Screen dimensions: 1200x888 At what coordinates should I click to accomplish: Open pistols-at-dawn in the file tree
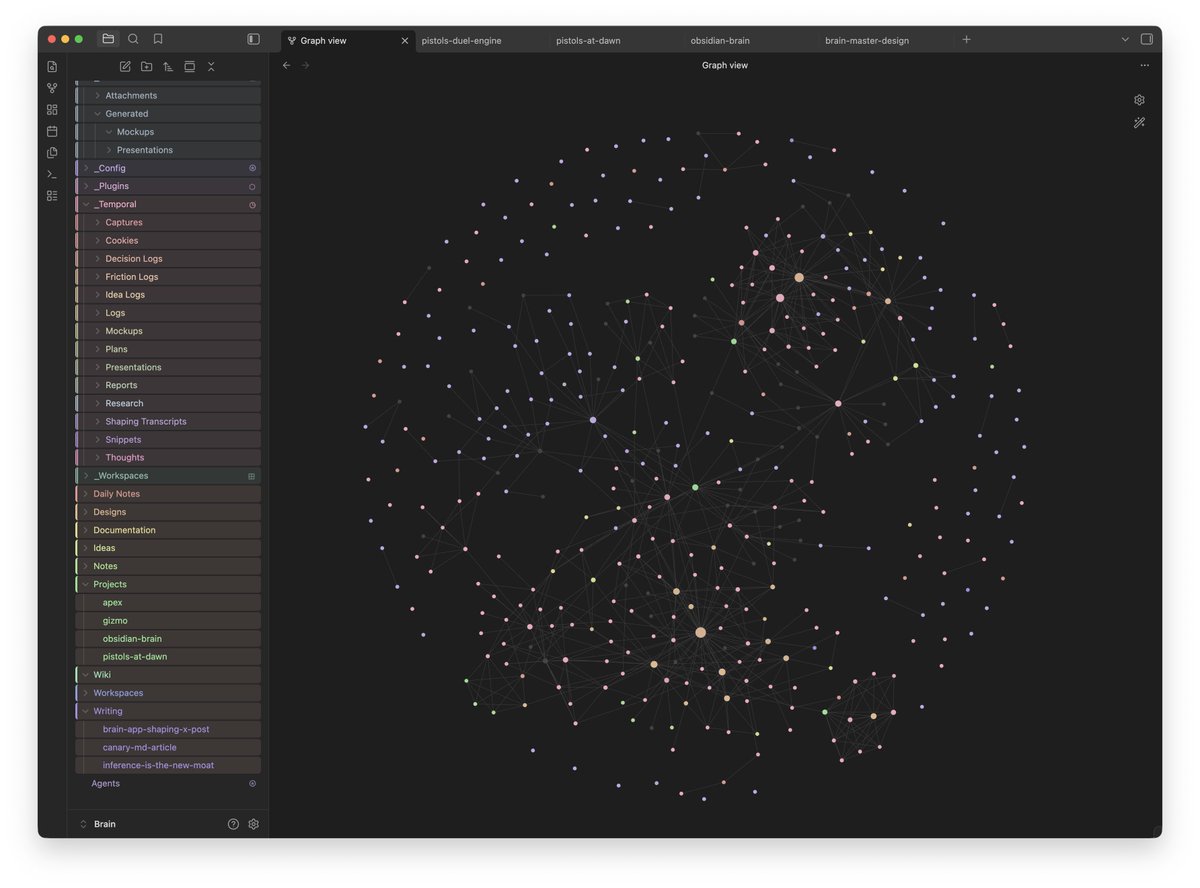[168, 657]
